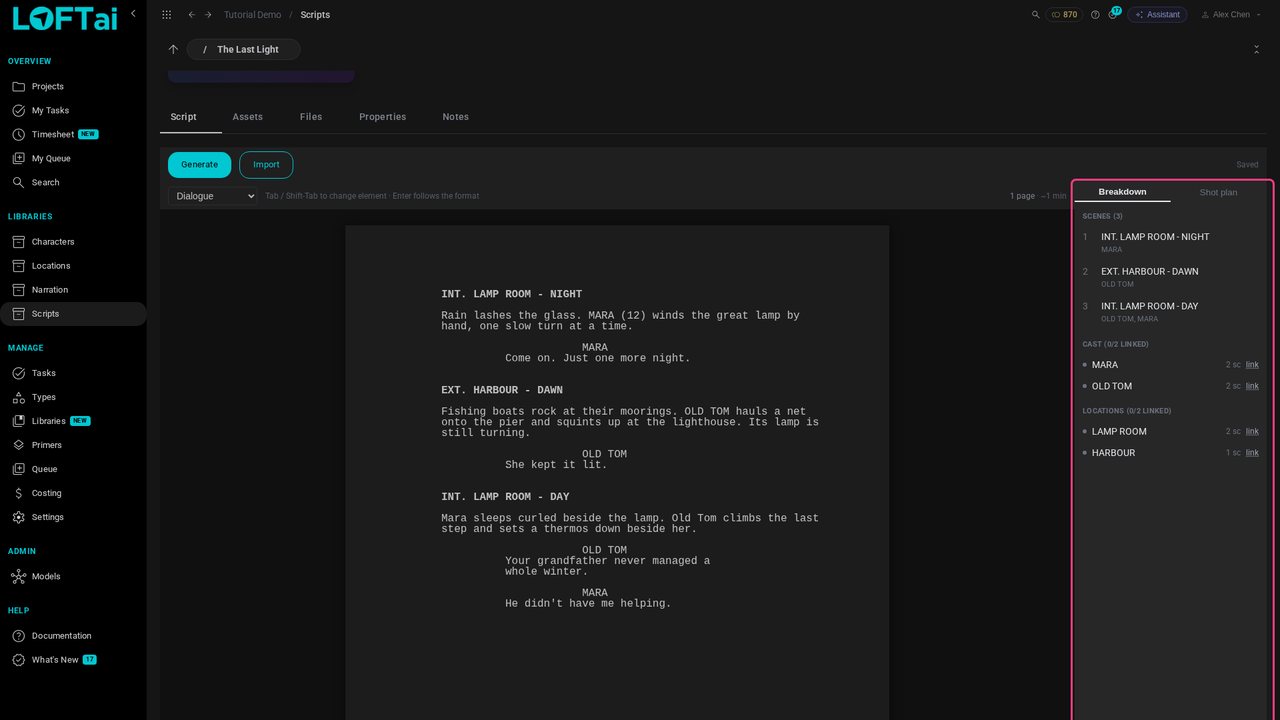The width and height of the screenshot is (1280, 720).
Task: Click the up arrow beside The Last Light
Action: (x=173, y=49)
